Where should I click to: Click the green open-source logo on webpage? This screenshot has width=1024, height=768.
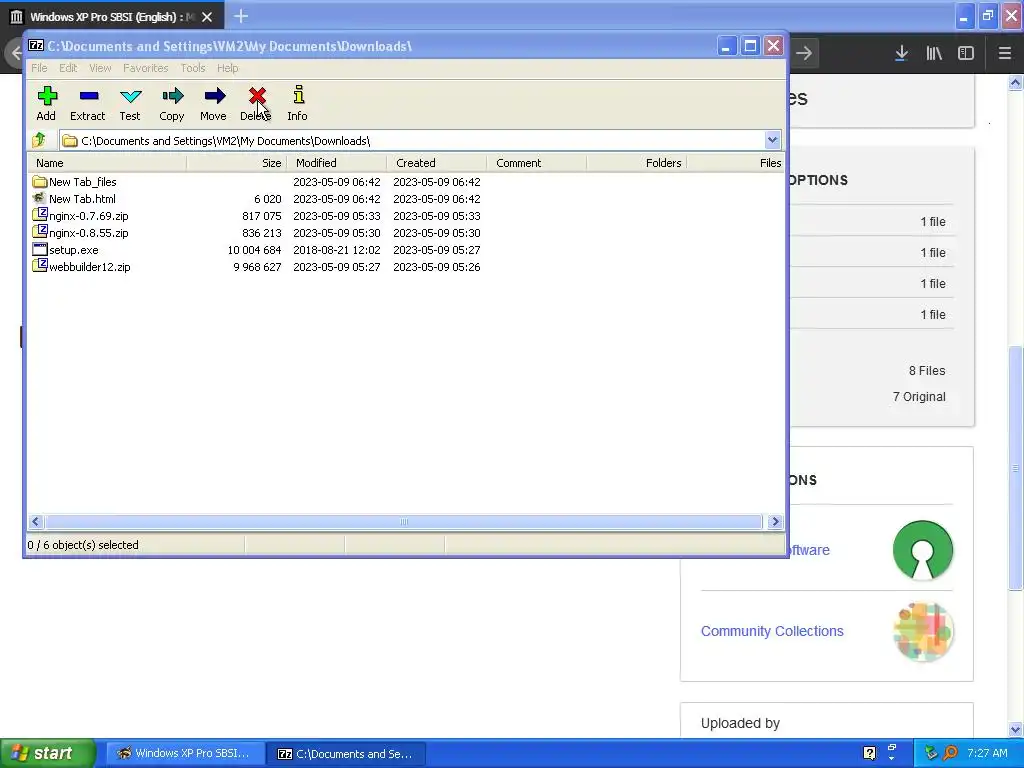coord(922,550)
